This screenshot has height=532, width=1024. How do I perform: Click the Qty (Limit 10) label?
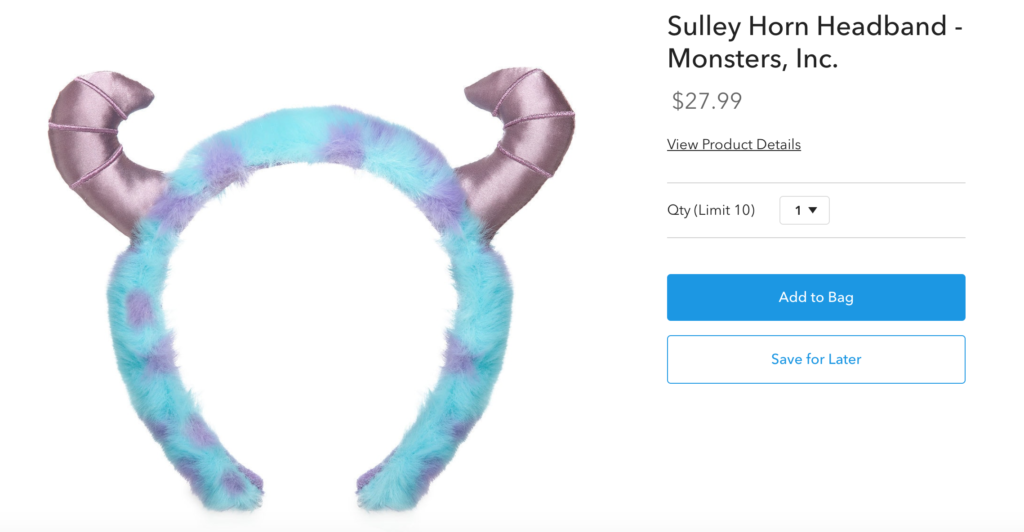pyautogui.click(x=711, y=210)
